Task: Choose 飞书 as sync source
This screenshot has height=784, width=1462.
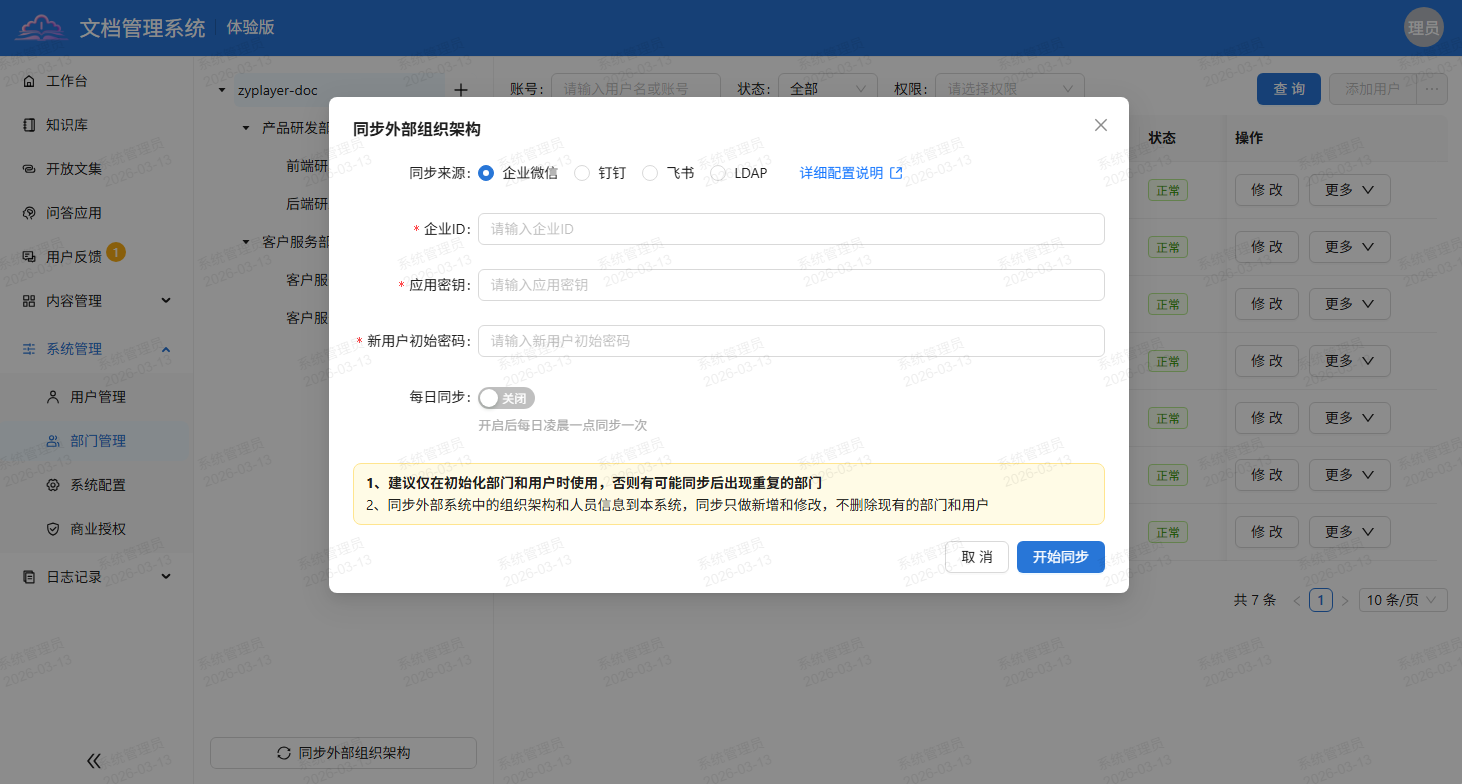Action: click(650, 173)
